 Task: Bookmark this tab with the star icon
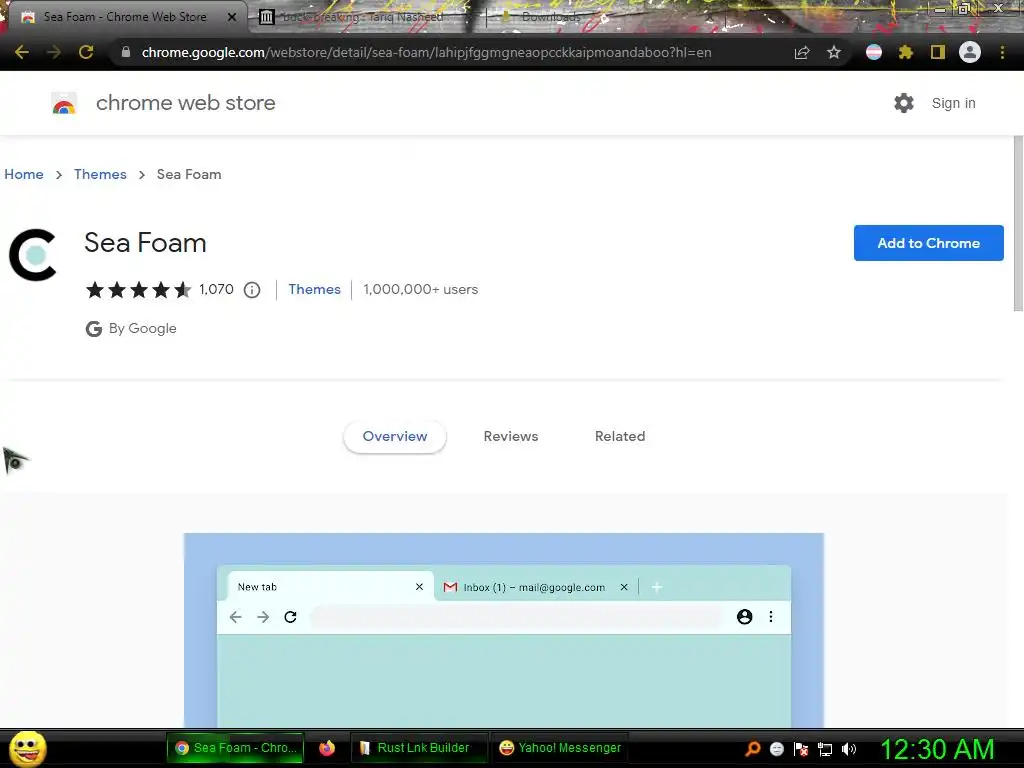[x=833, y=52]
